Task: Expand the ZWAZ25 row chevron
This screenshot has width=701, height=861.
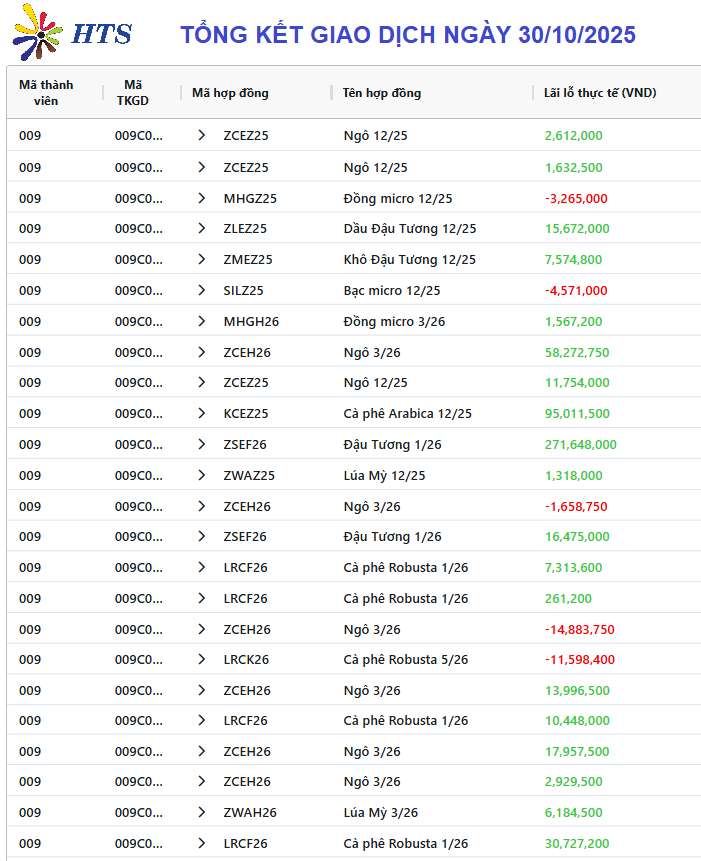Action: pos(201,475)
